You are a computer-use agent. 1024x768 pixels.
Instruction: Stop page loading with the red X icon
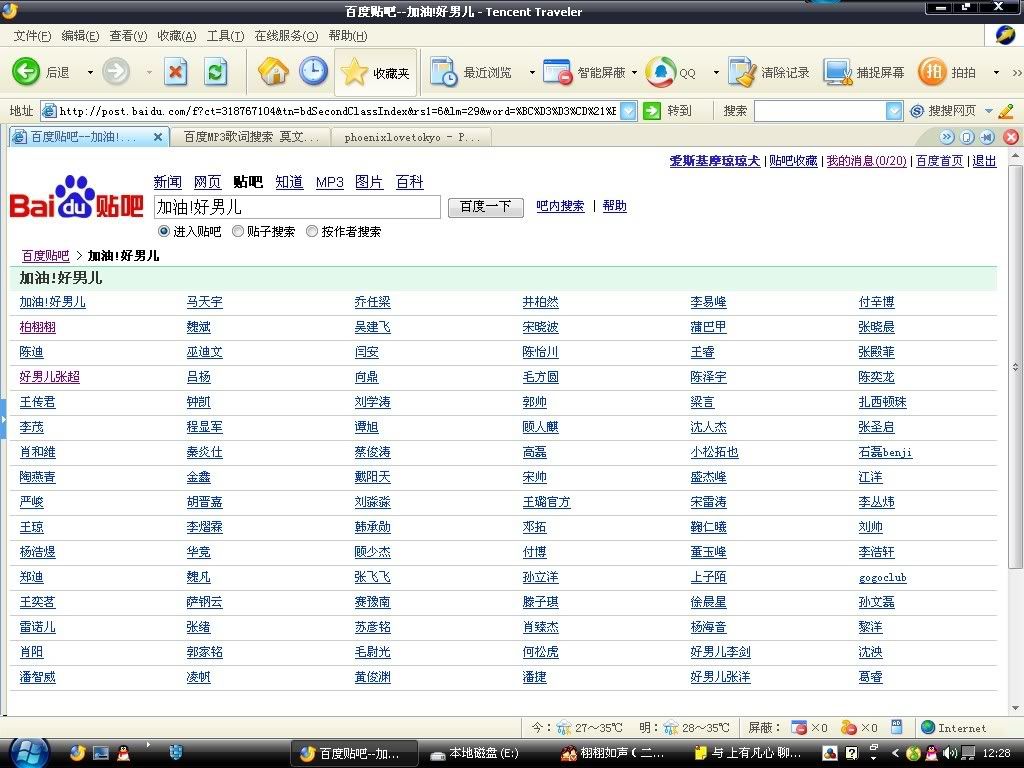175,72
